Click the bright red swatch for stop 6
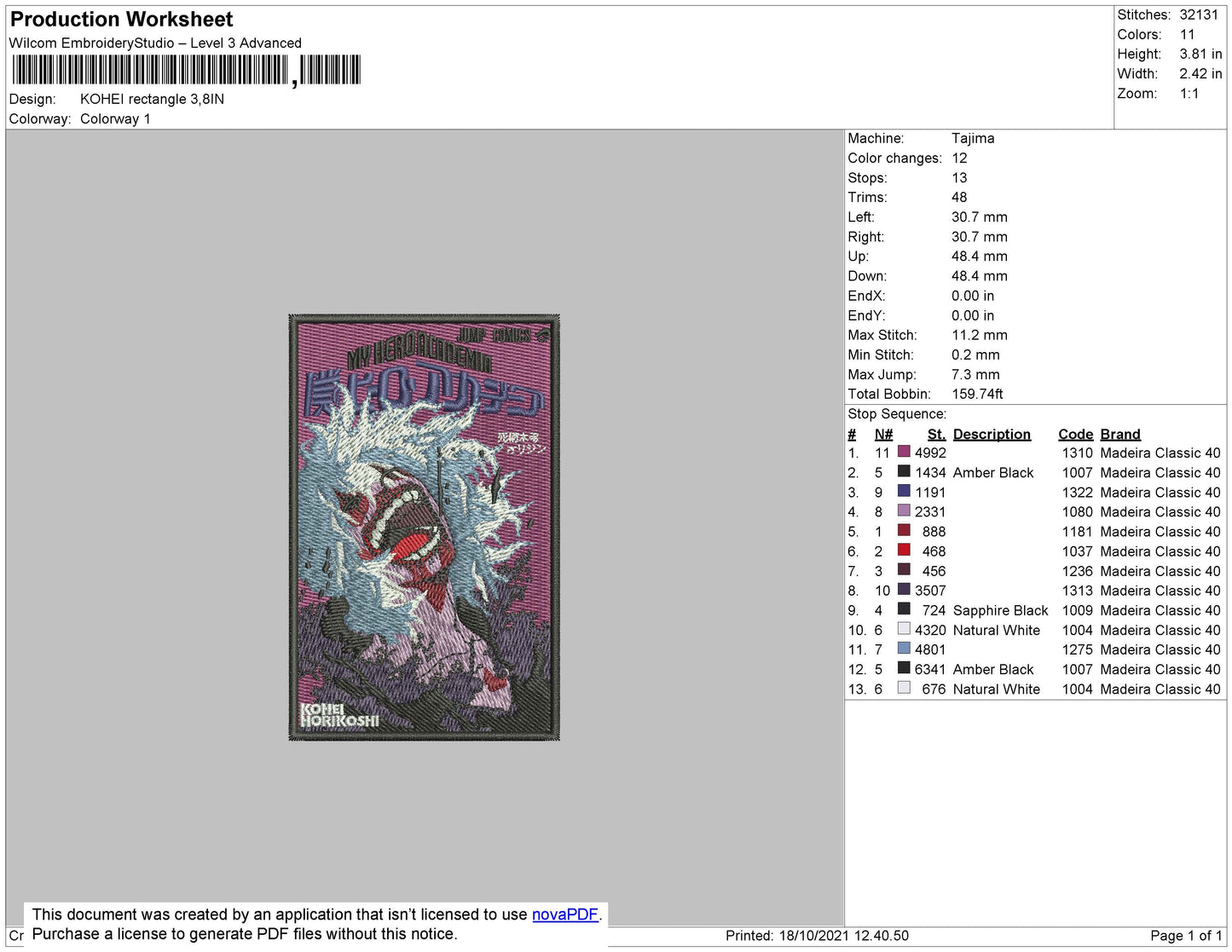 904,550
